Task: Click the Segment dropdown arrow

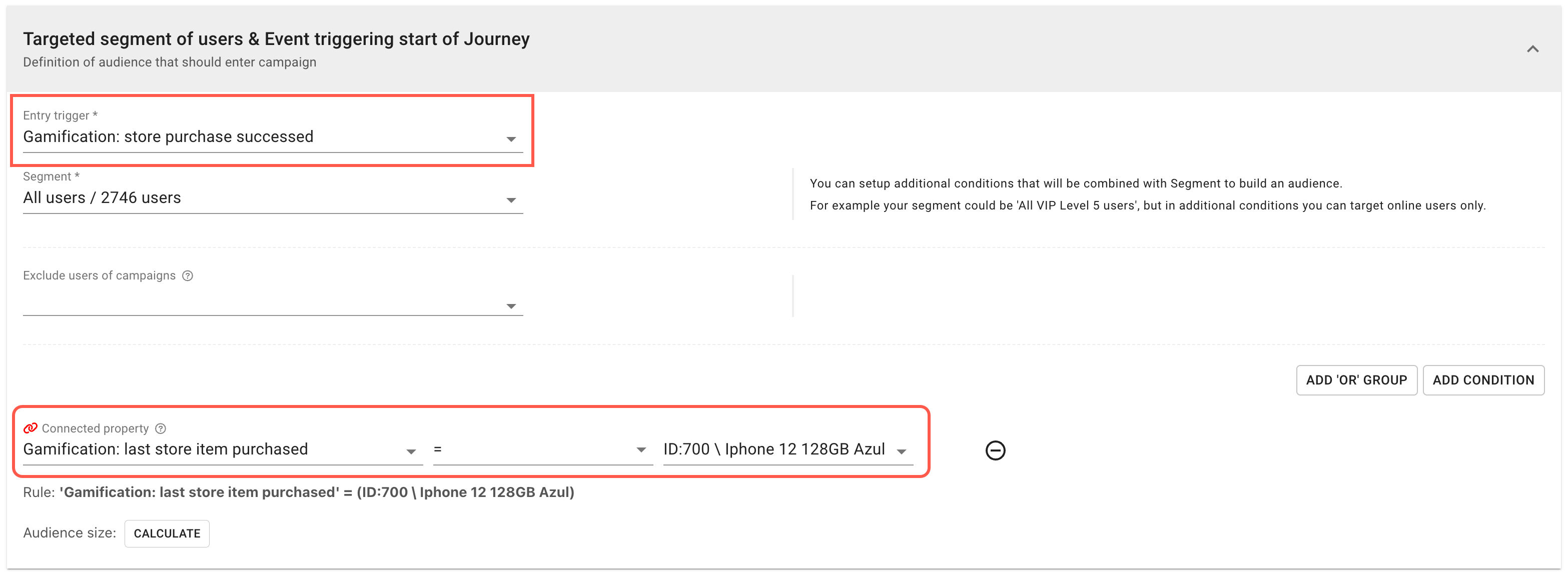Action: click(511, 200)
